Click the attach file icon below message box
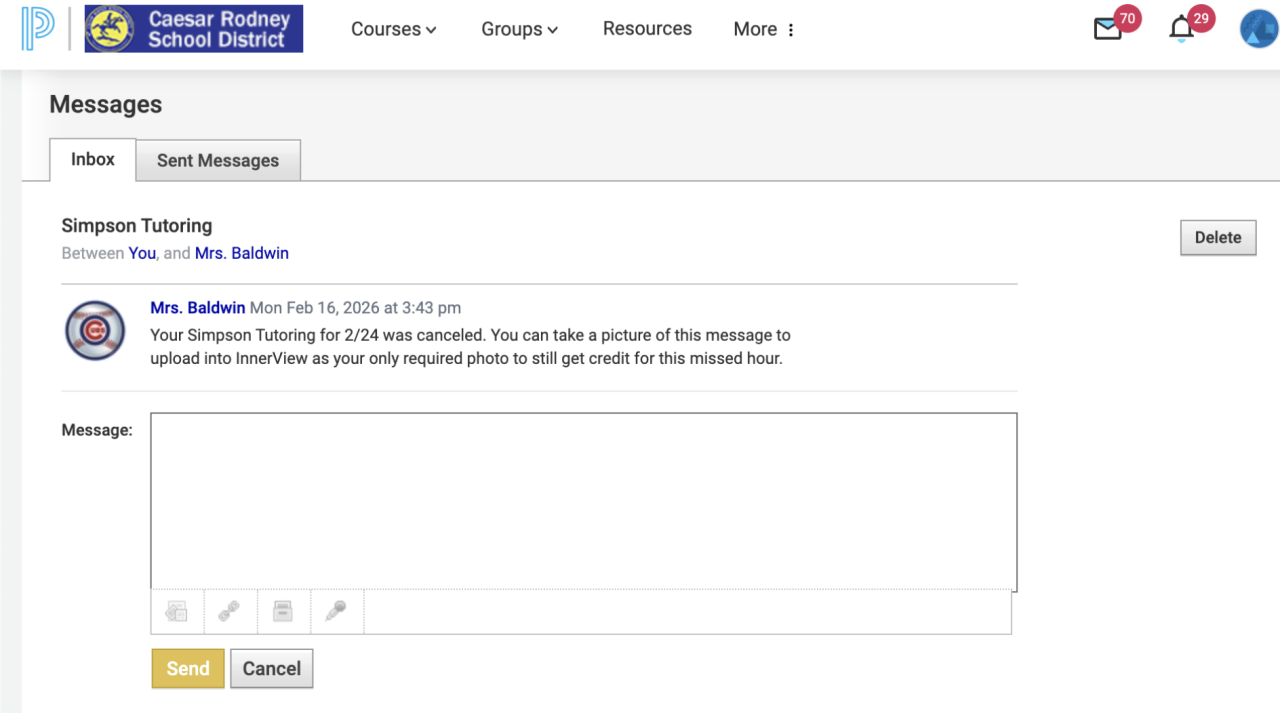The height and width of the screenshot is (713, 1280). coord(177,612)
